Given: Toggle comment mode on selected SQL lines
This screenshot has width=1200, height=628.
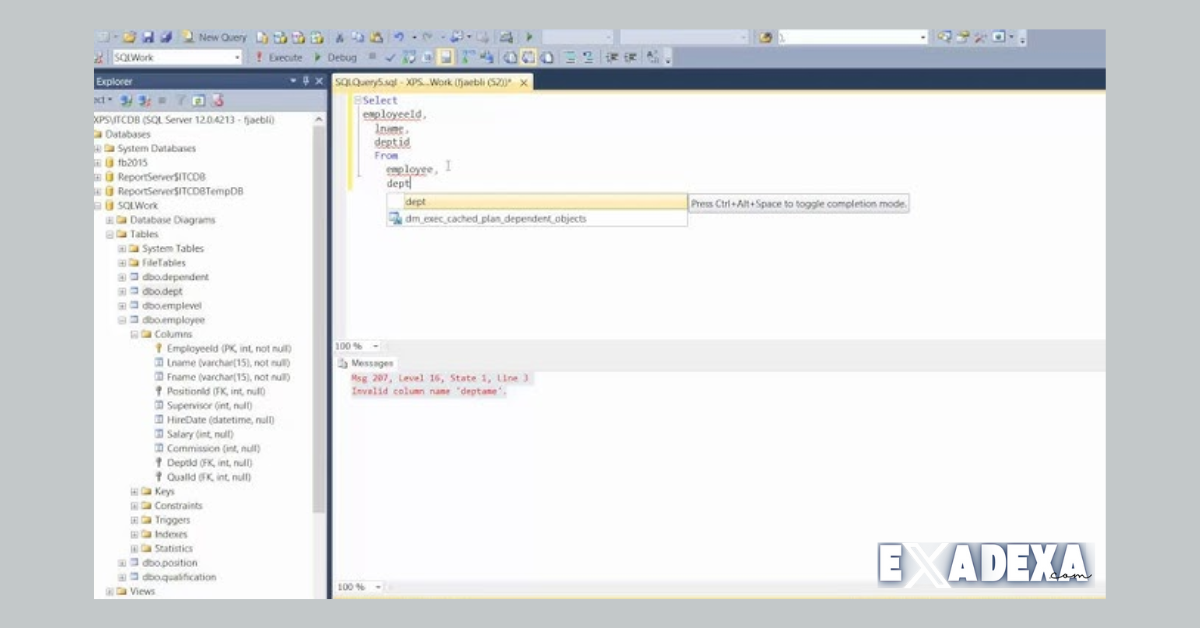Looking at the screenshot, I should tap(570, 57).
